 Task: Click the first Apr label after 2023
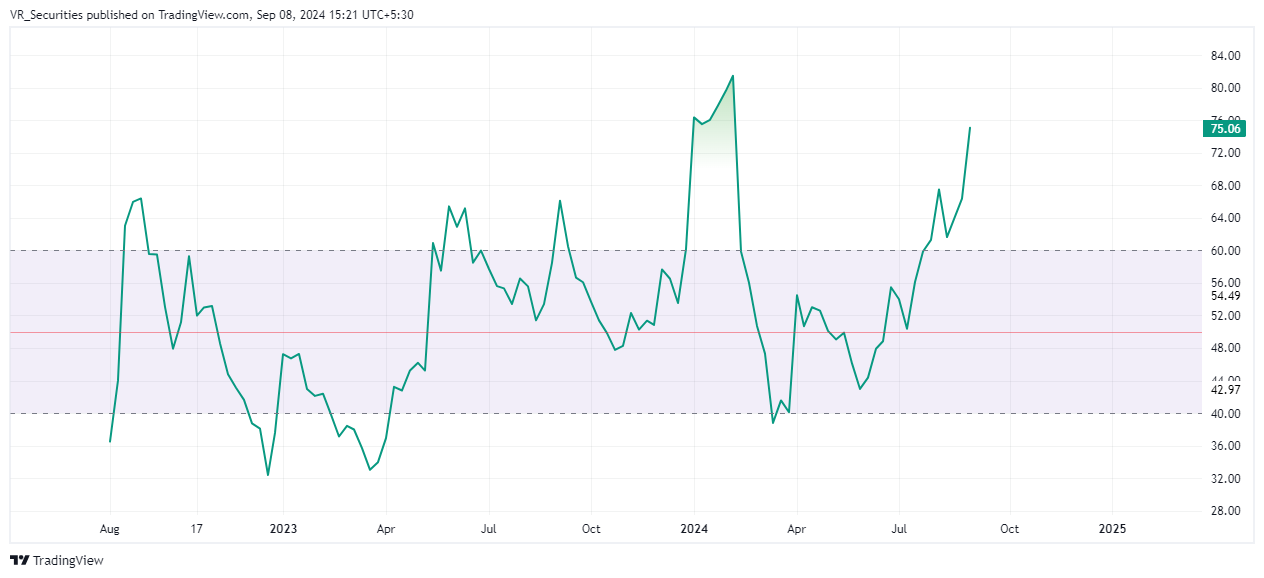[386, 528]
